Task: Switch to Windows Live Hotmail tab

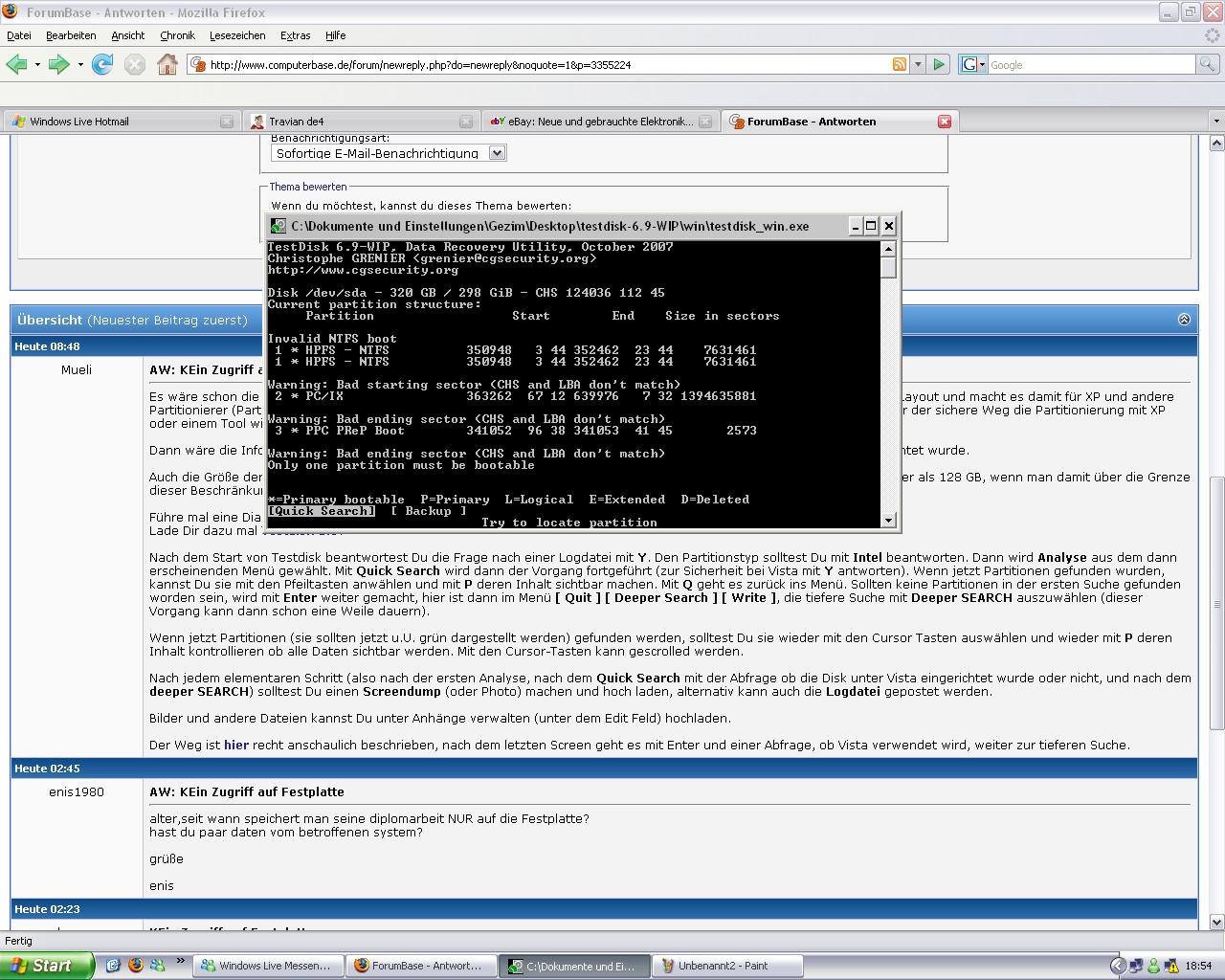Action: (x=120, y=122)
